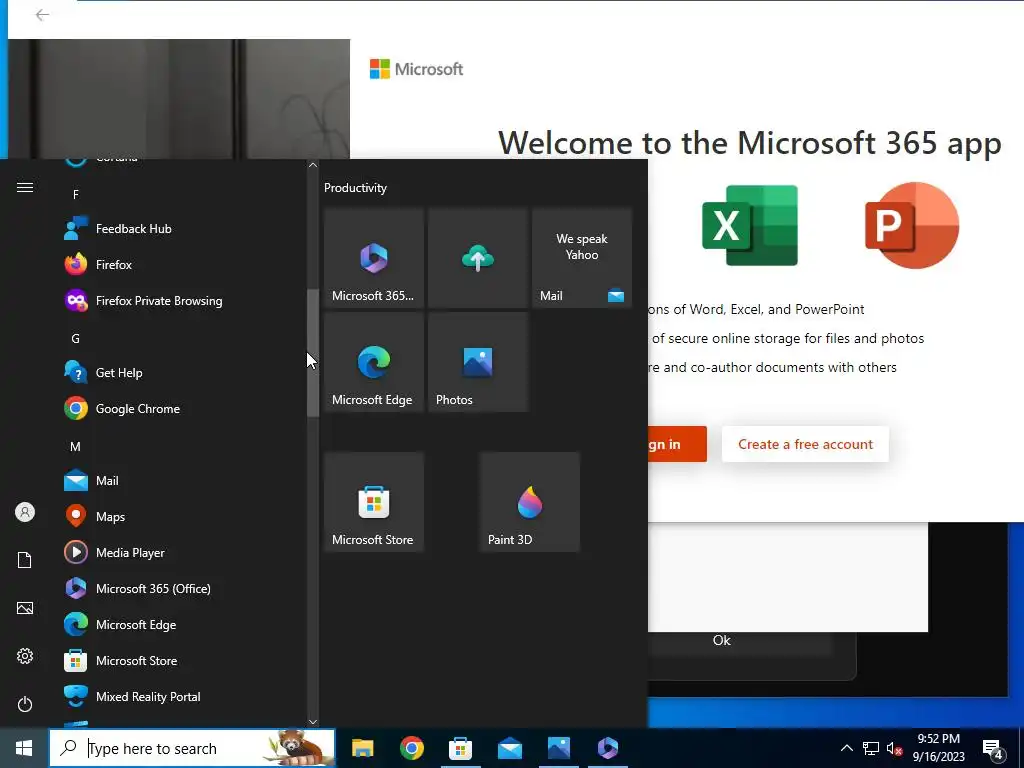Screen dimensions: 1024x768
Task: Click the Power button in Start
Action: coord(25,705)
